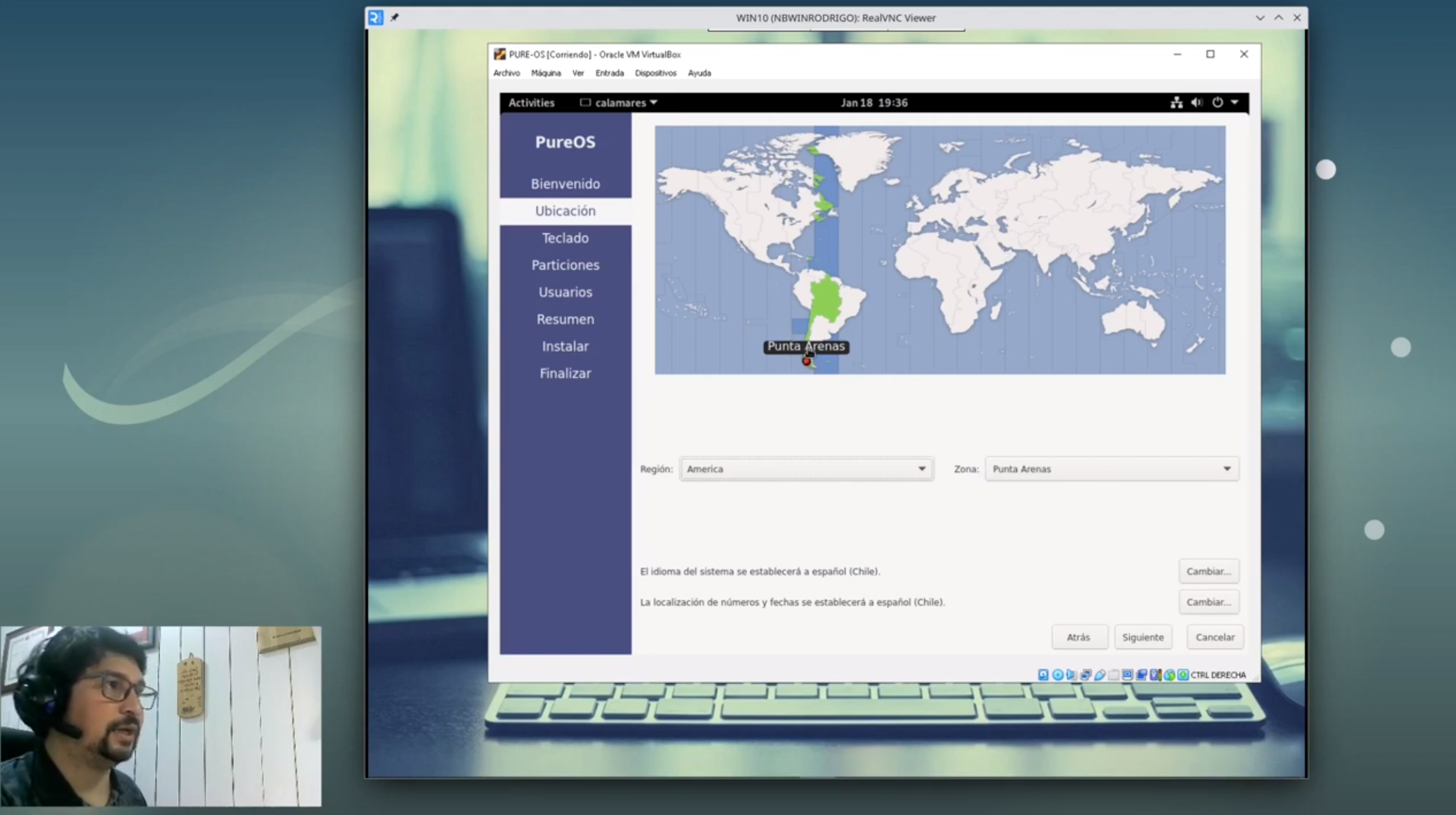Open the Dispositivos menu in VirtualBox

tap(655, 73)
